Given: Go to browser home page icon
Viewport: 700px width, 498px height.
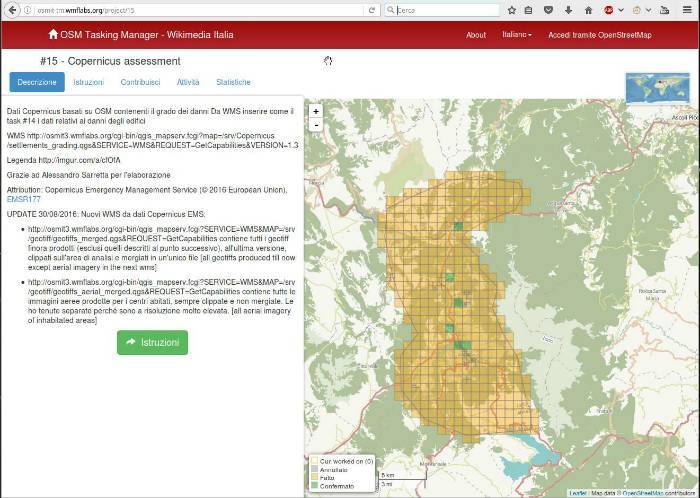Looking at the screenshot, I should 587,10.
